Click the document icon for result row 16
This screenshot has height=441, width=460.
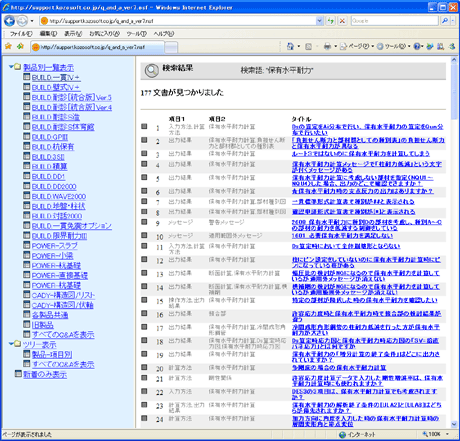click(144, 313)
